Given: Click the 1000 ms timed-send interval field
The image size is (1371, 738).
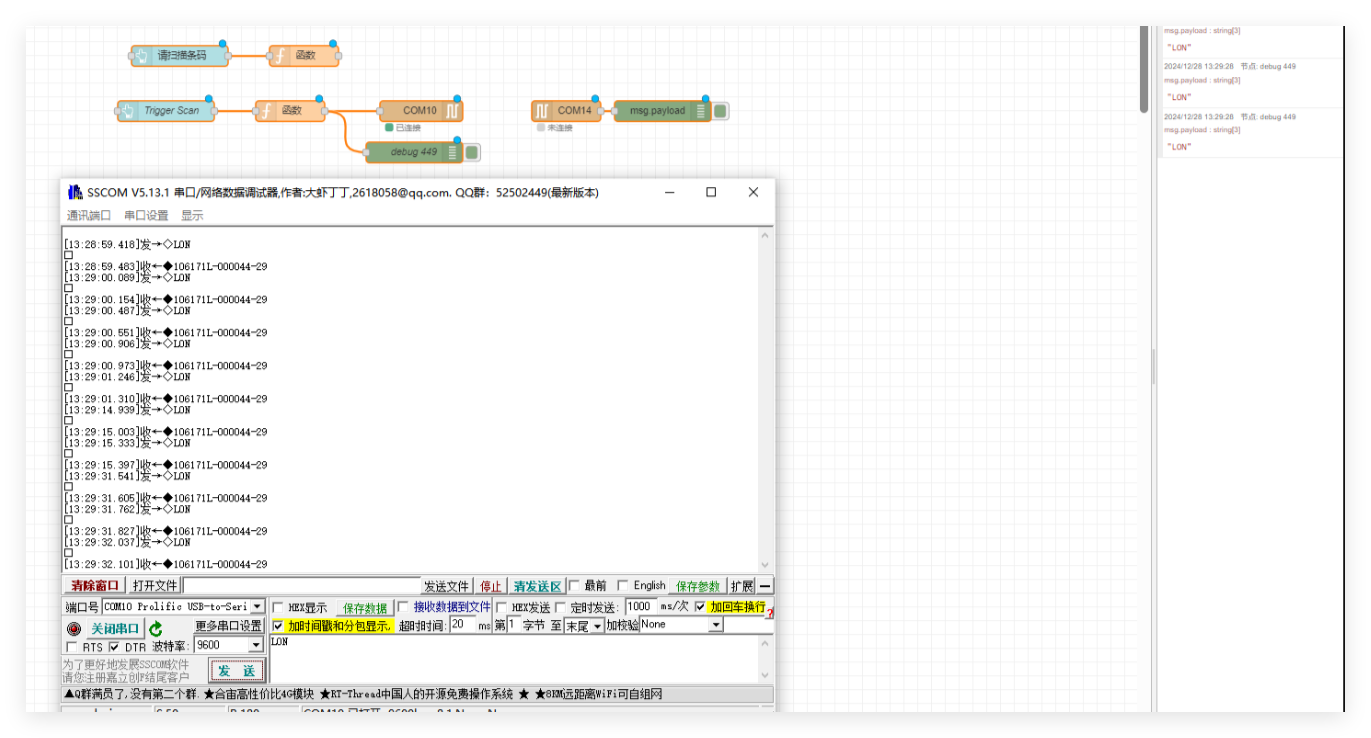Looking at the screenshot, I should [x=640, y=607].
